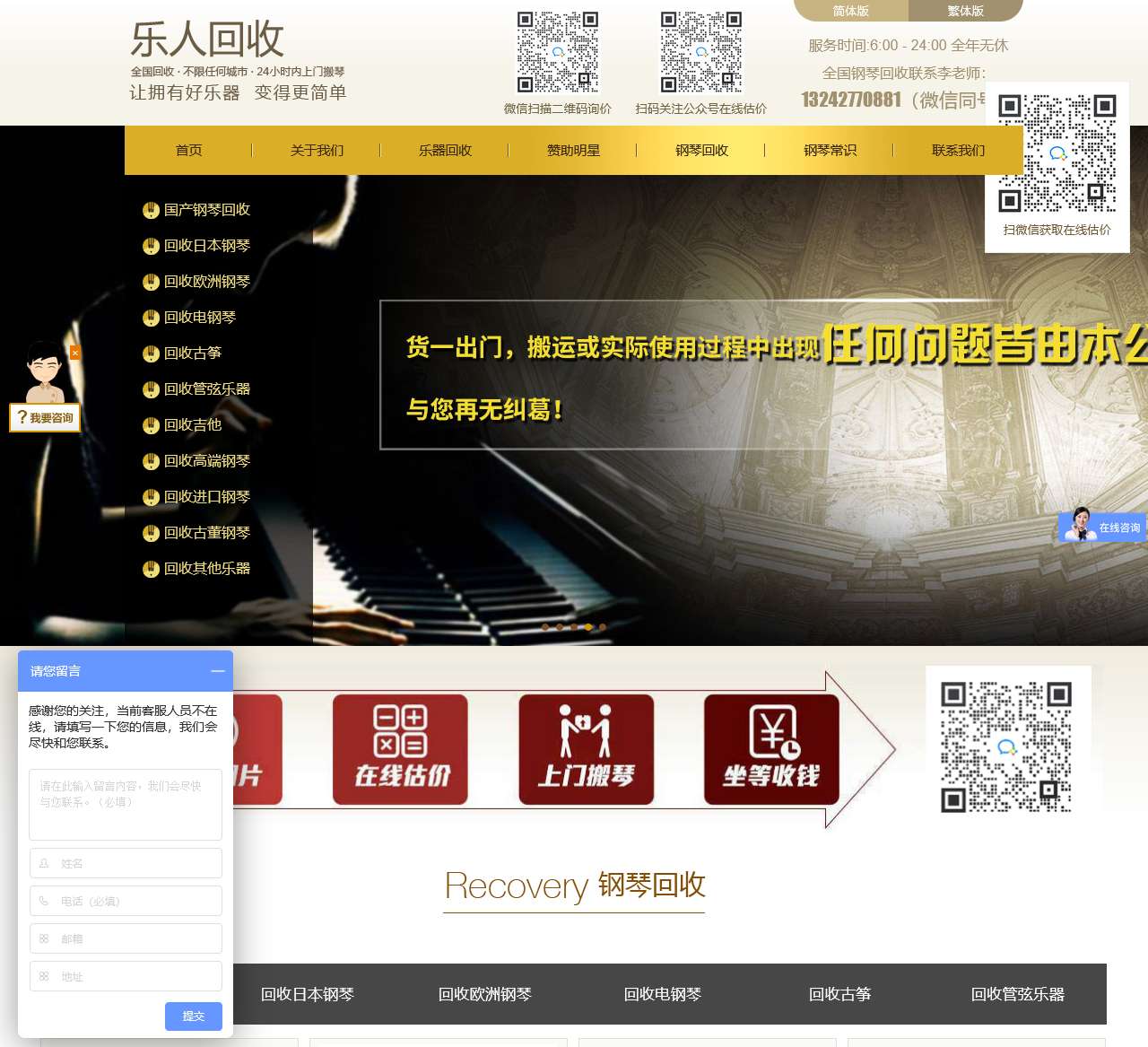Click the person icon in the 姓名 field
Image resolution: width=1148 pixels, height=1047 pixels.
pyautogui.click(x=43, y=863)
